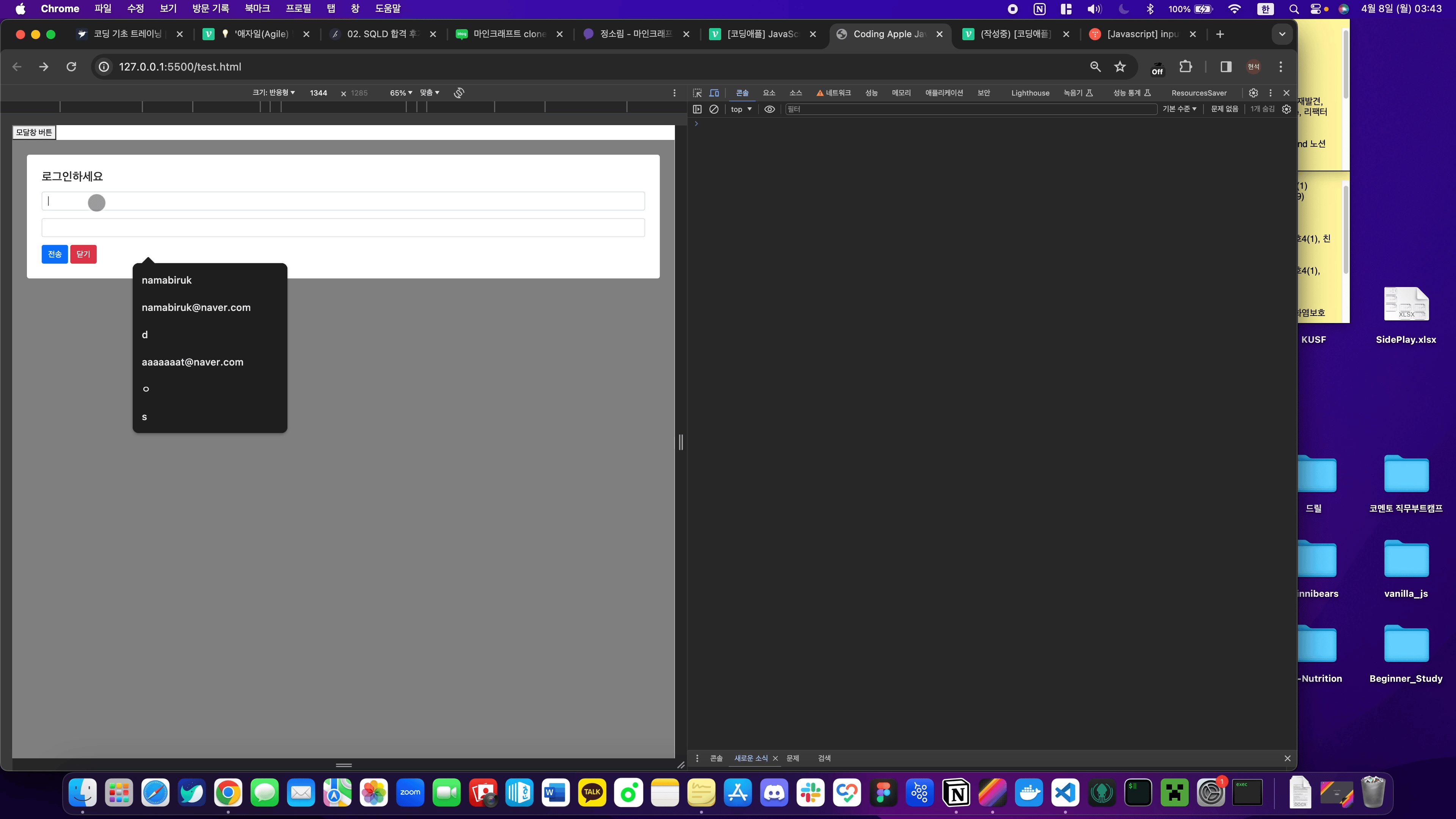
Task: Open the Lighthouse DevTools tab
Action: [x=1030, y=93]
